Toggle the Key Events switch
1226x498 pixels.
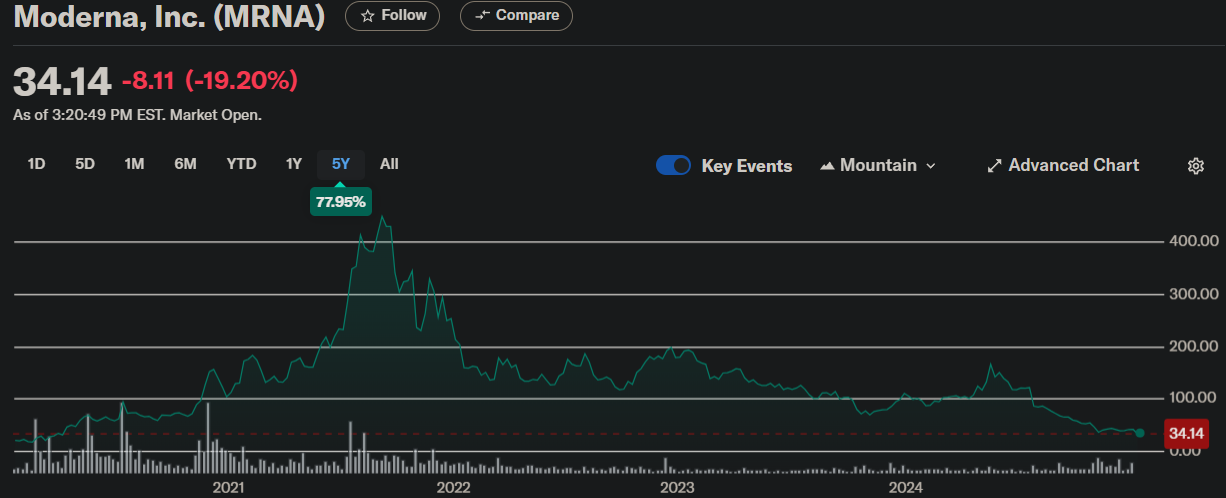point(673,166)
